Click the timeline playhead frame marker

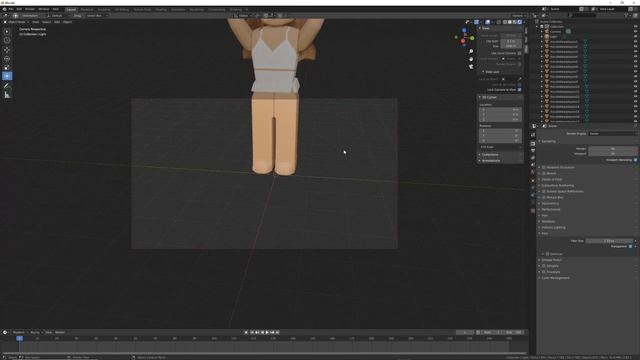pyautogui.click(x=19, y=338)
